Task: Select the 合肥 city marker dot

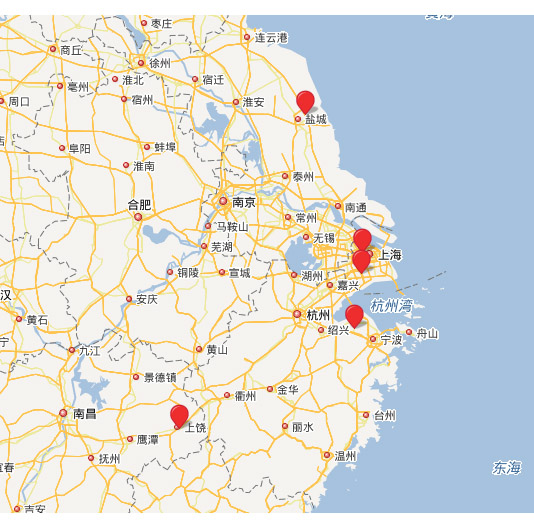Action: point(138,217)
